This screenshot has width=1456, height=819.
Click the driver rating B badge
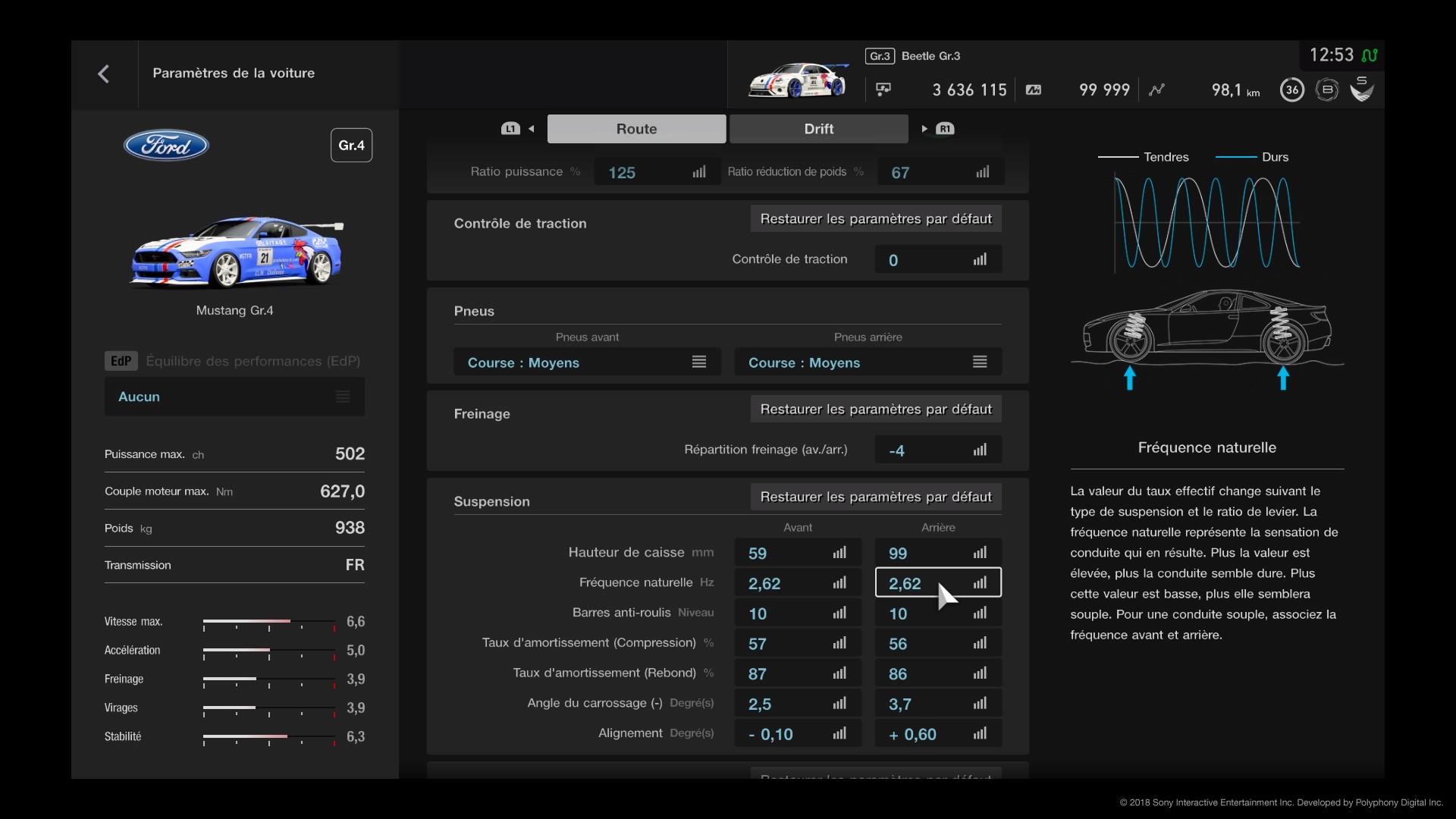coord(1327,89)
